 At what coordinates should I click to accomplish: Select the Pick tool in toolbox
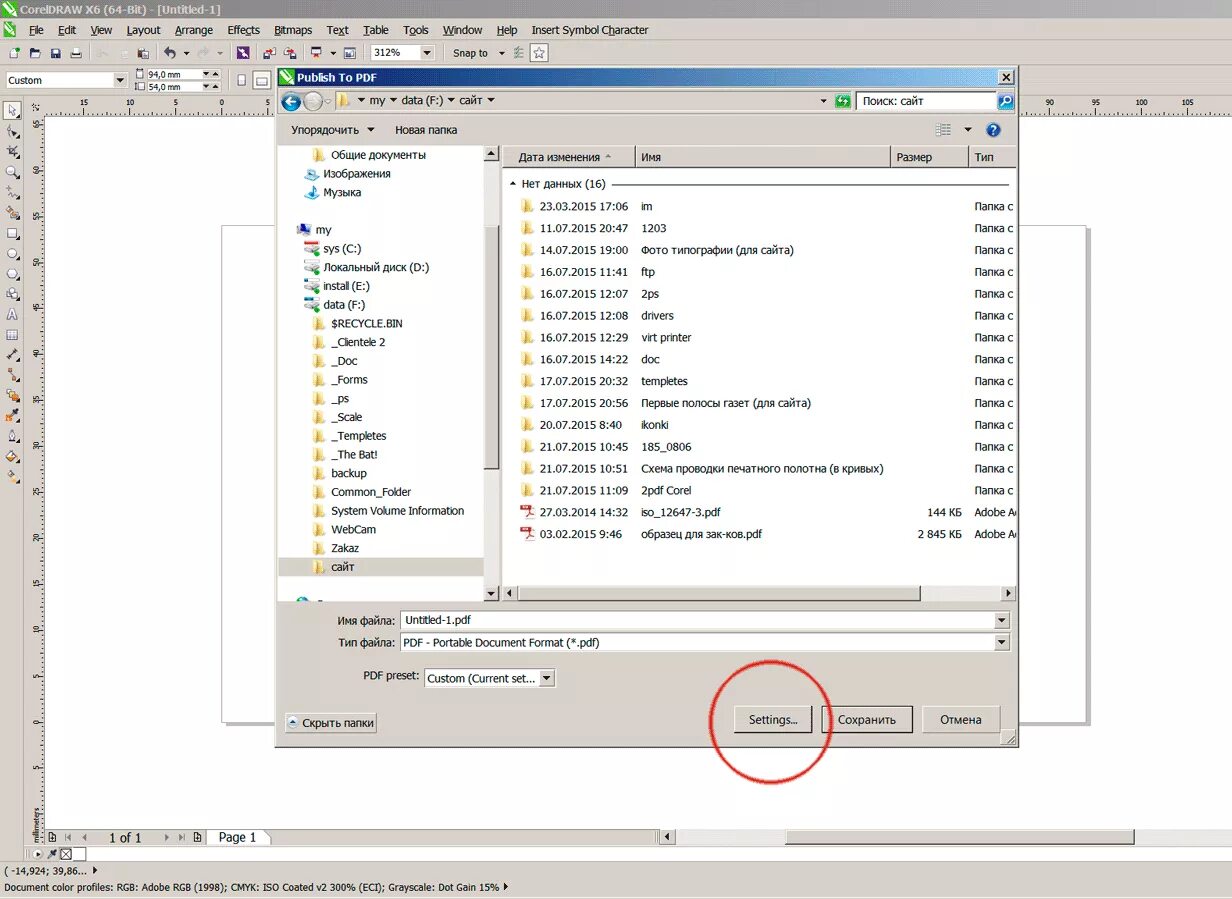click(x=12, y=110)
